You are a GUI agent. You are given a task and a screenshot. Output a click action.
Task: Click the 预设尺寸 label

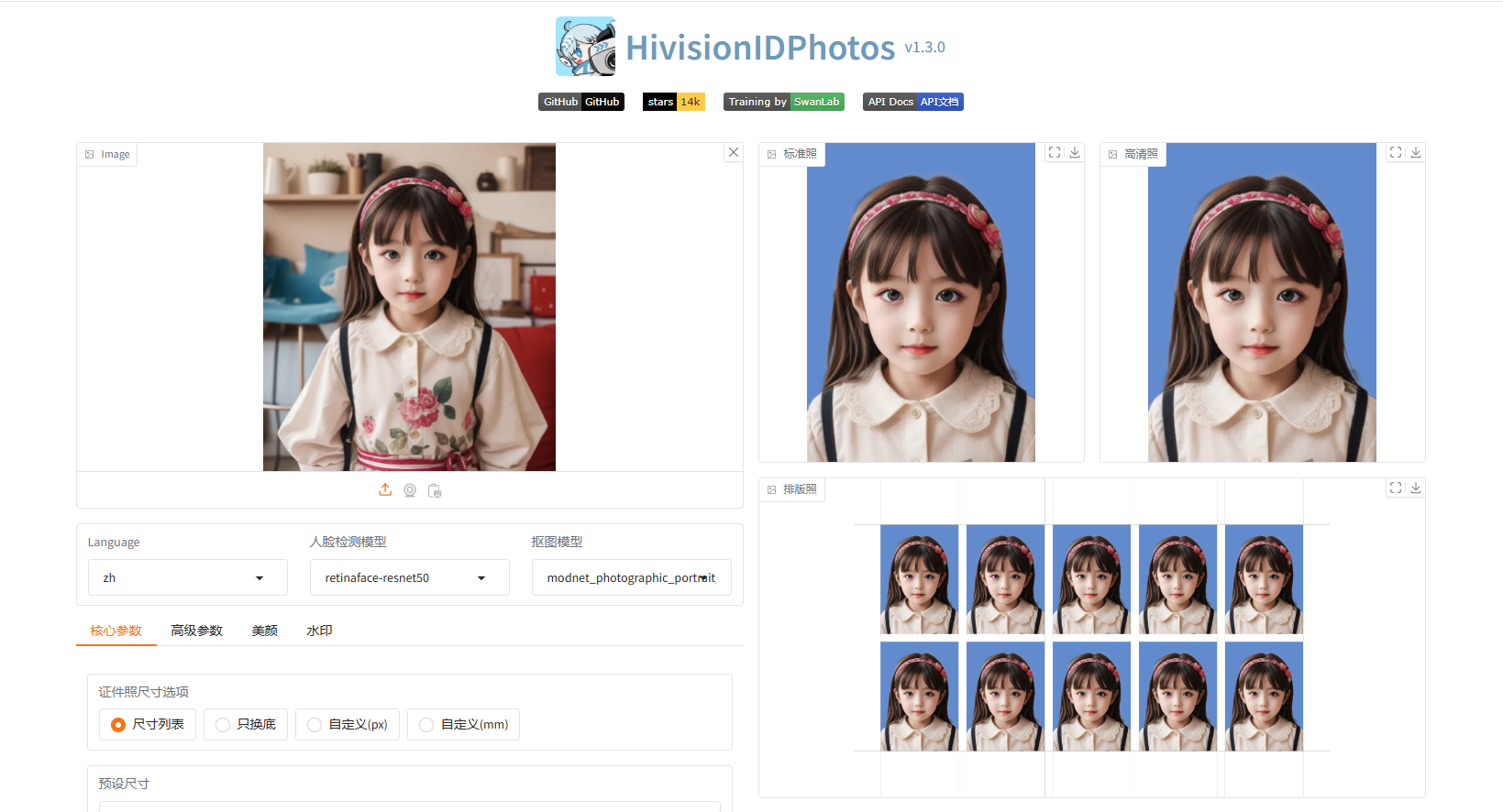point(124,784)
